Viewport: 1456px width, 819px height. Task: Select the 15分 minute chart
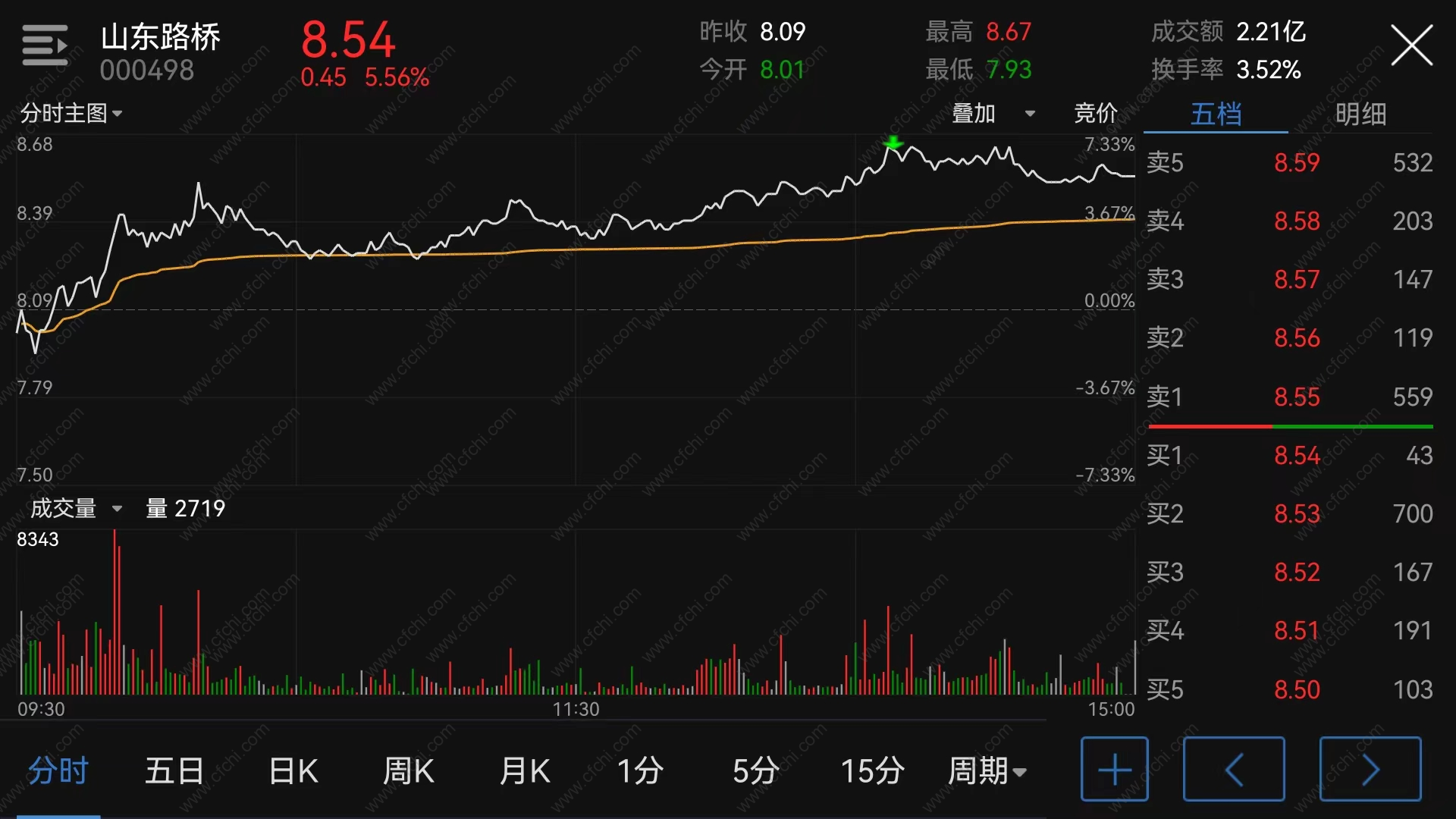872,771
